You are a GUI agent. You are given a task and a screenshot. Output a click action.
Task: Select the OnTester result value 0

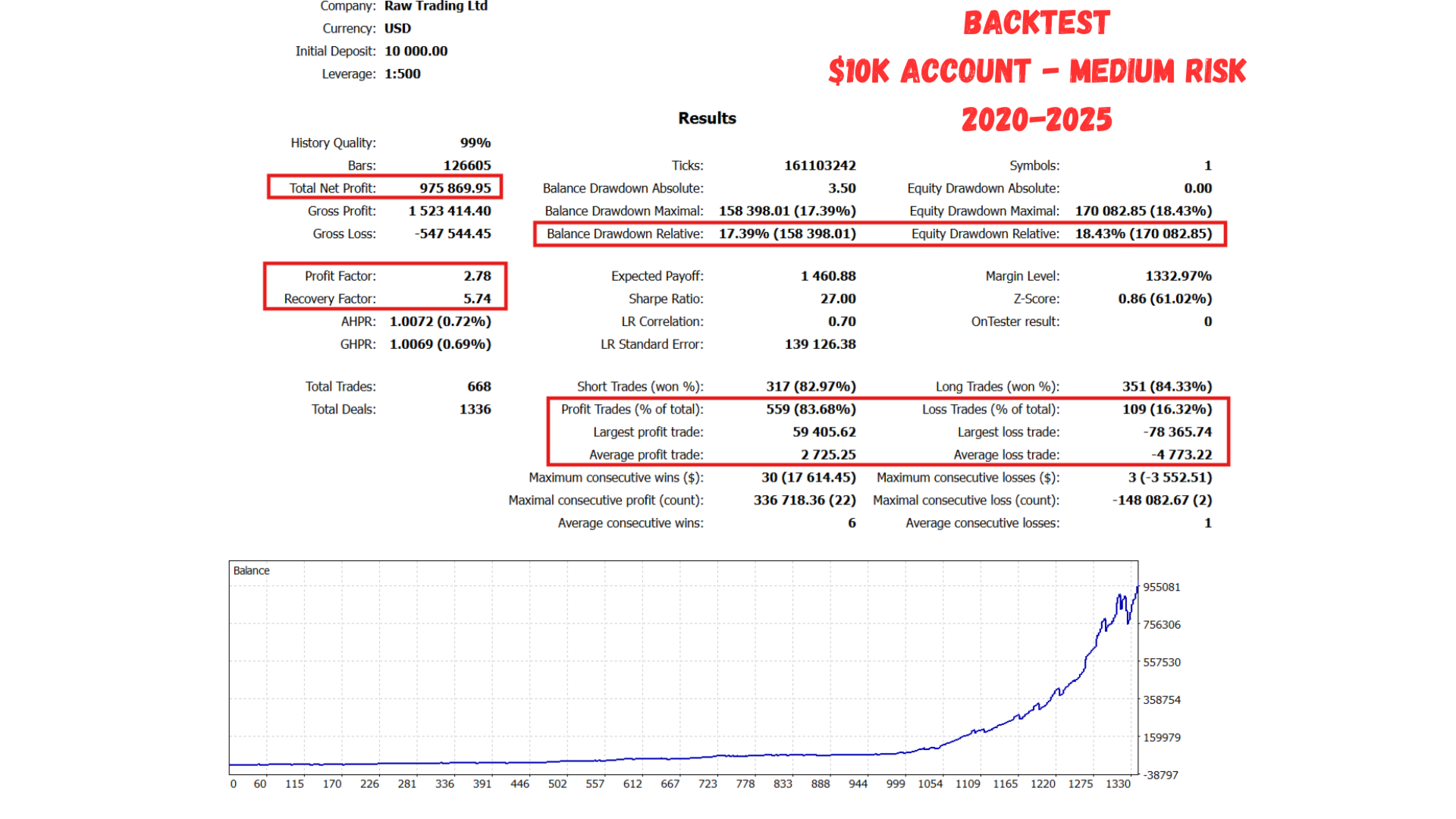point(1208,322)
